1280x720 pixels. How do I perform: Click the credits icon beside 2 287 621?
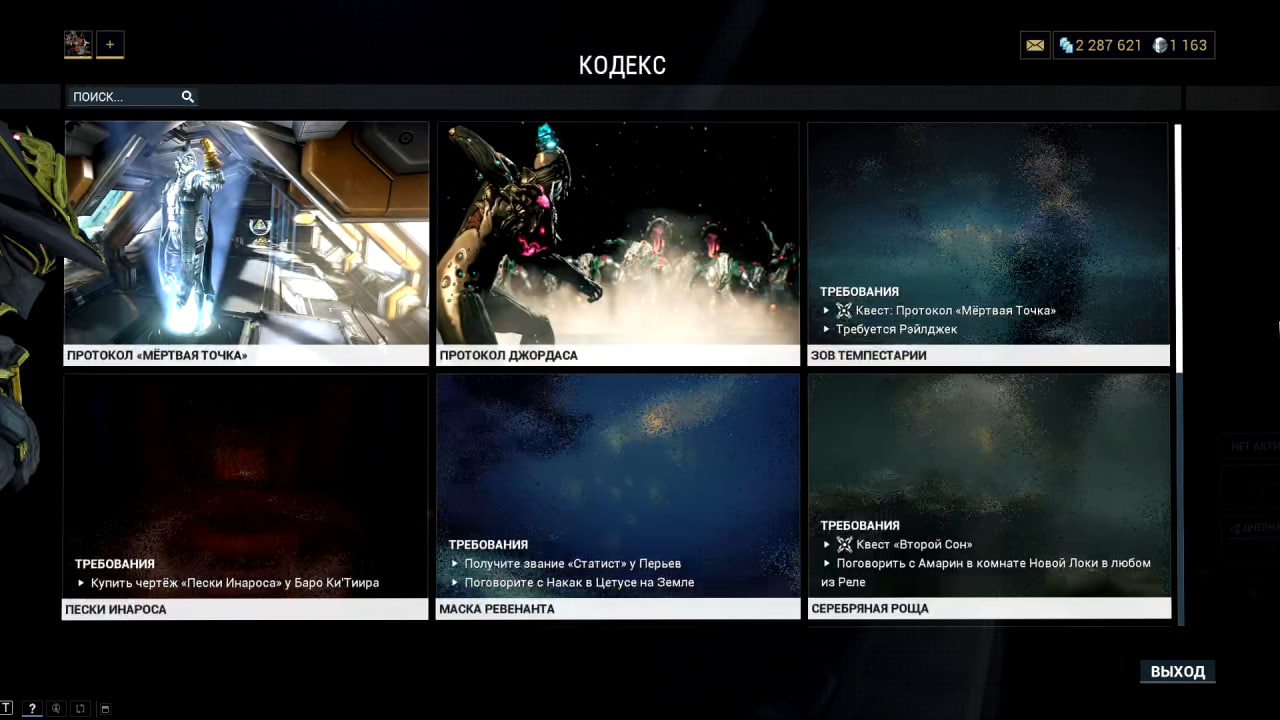coord(1066,45)
